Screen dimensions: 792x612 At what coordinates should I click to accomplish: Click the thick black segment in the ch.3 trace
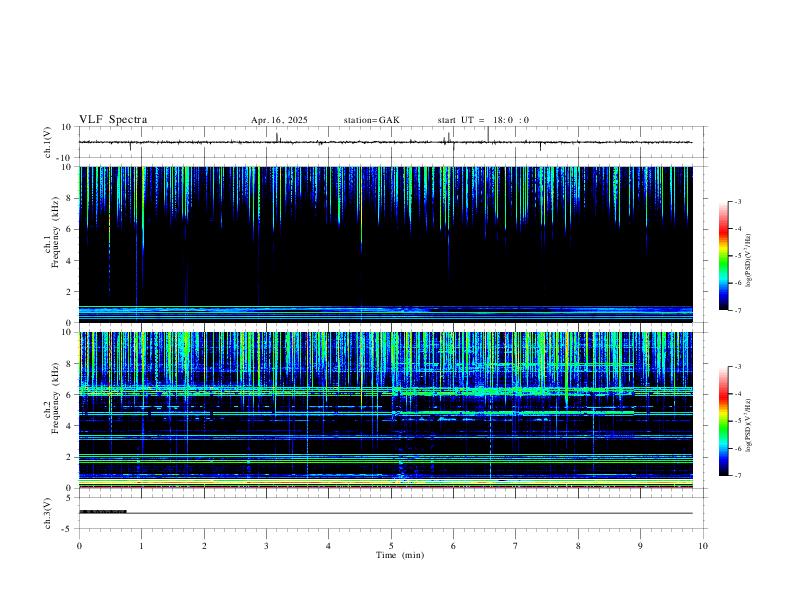tap(103, 512)
